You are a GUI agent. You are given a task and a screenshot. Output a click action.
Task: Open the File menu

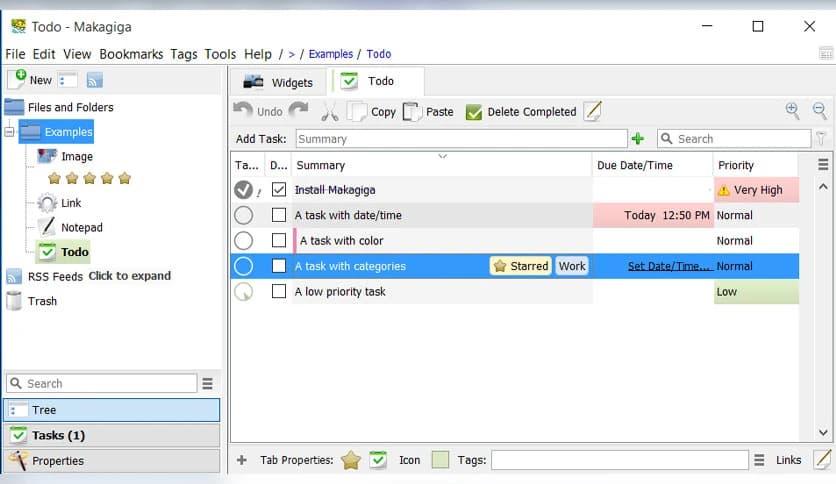click(15, 54)
